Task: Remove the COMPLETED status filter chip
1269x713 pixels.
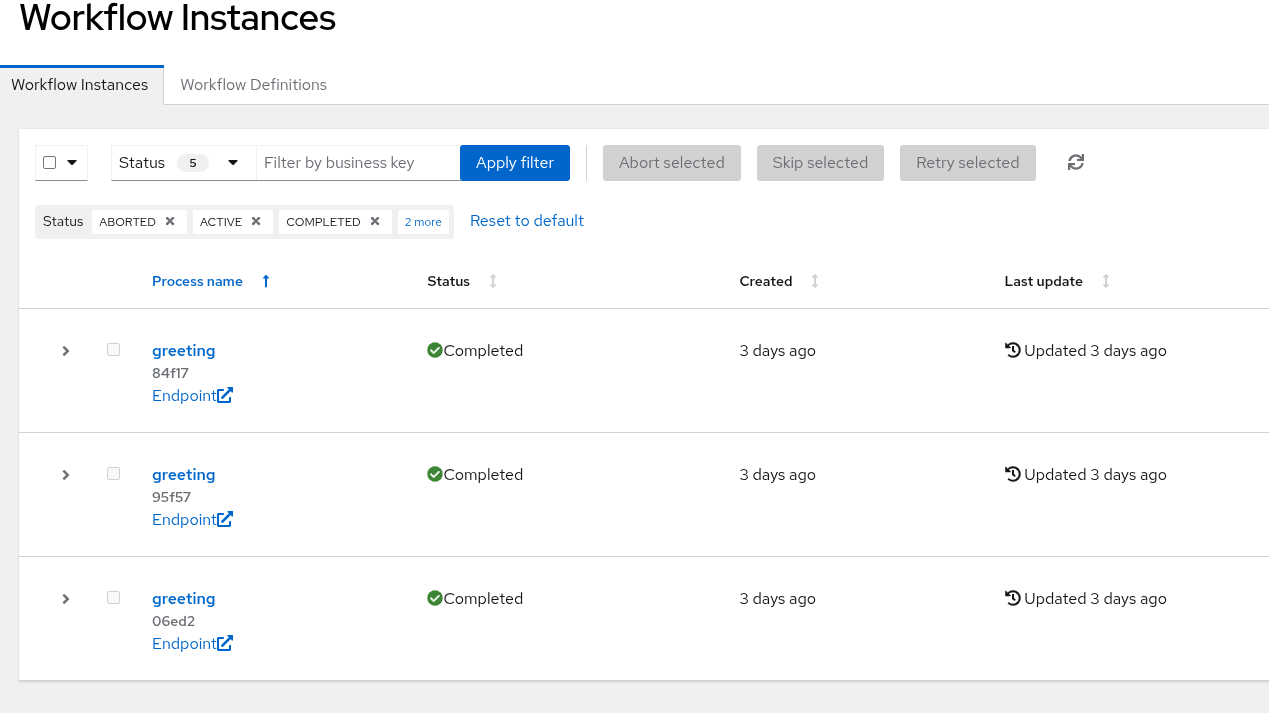Action: [x=375, y=221]
